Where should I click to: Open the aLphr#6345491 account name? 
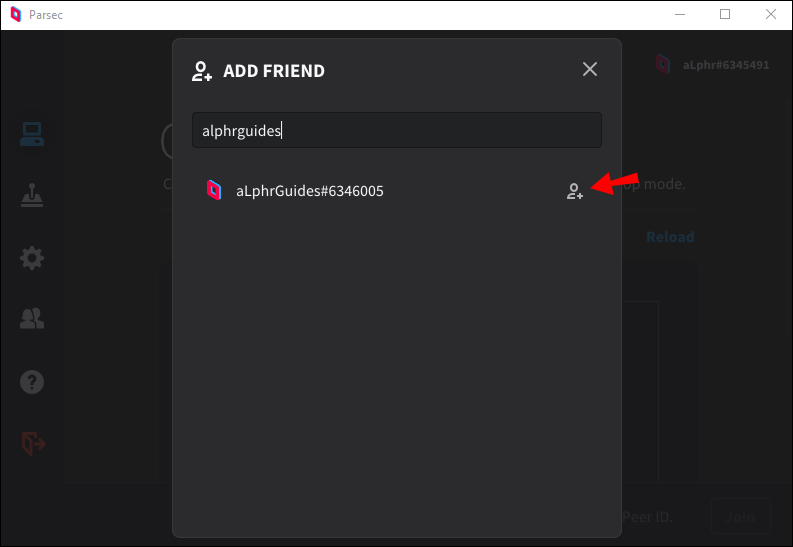pos(725,65)
